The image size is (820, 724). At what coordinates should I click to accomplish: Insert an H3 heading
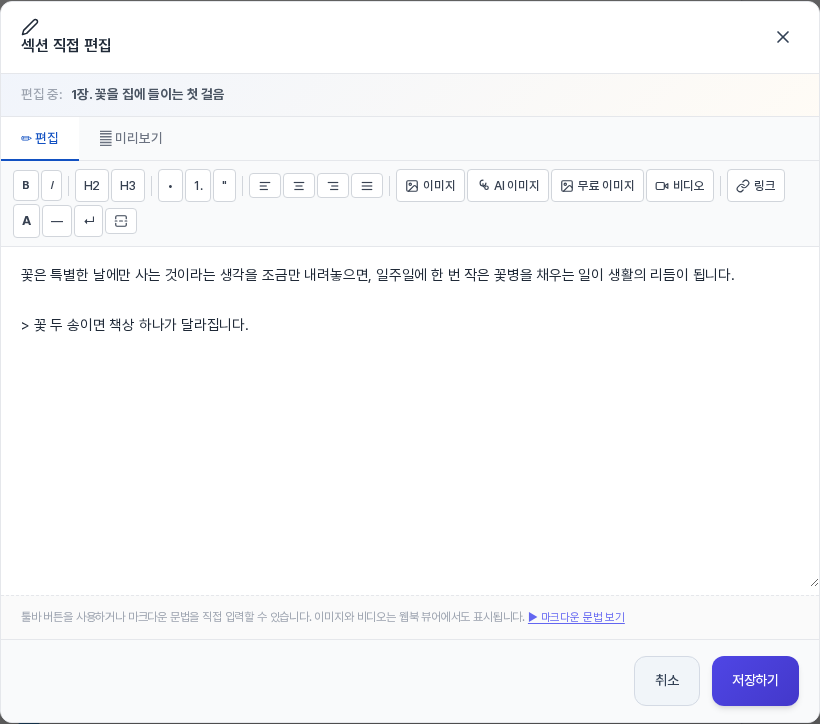[x=128, y=185]
